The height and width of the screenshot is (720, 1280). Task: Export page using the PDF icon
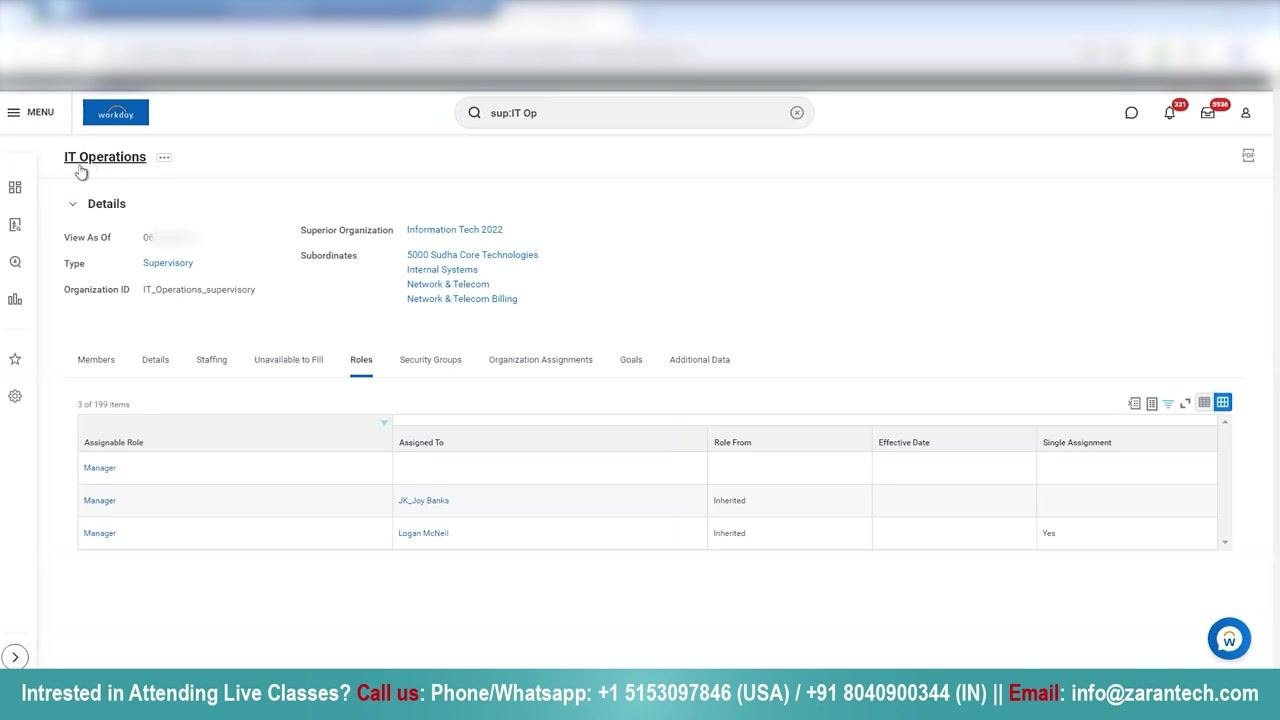click(1248, 155)
